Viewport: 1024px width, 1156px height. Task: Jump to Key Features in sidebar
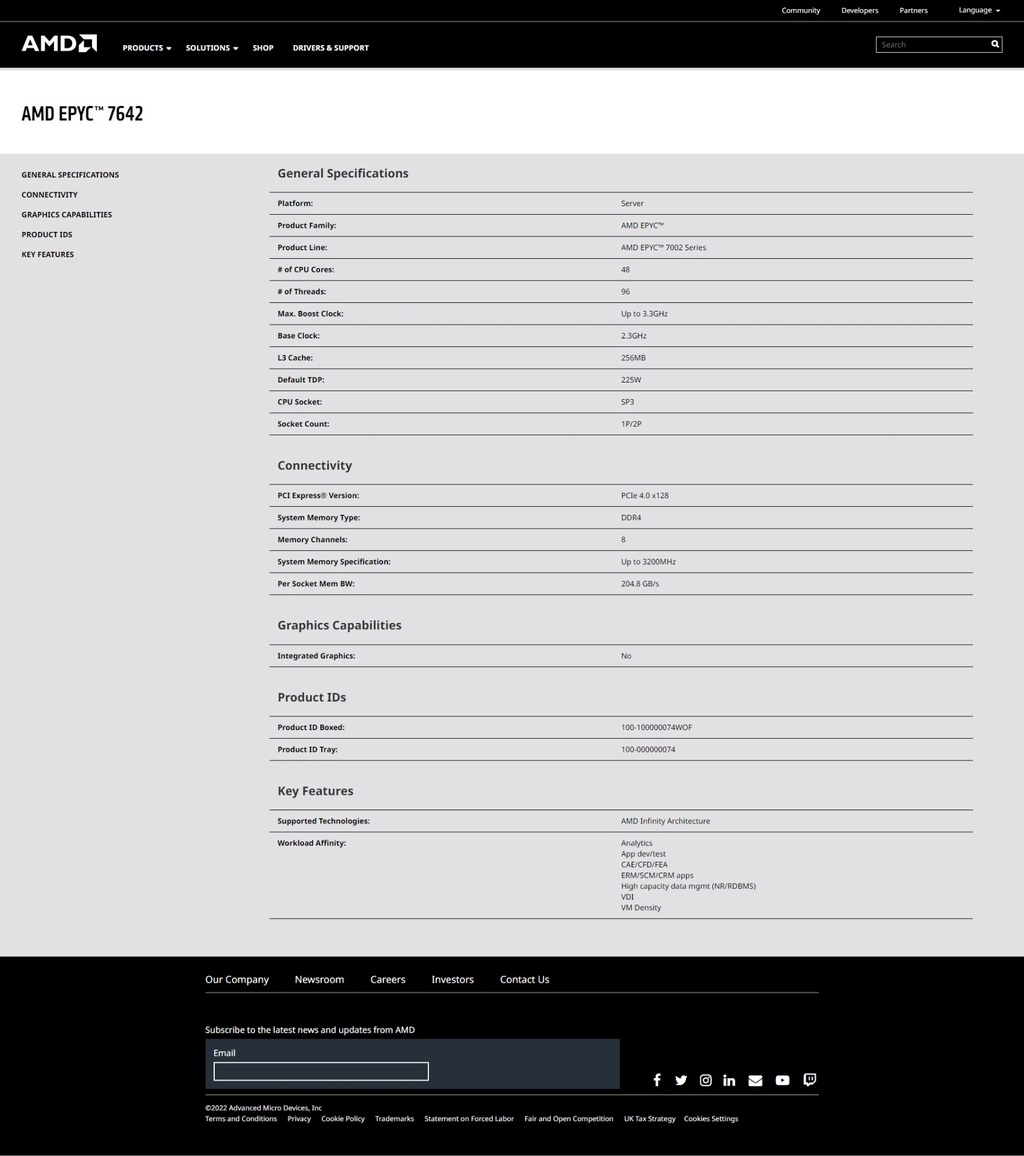point(47,254)
